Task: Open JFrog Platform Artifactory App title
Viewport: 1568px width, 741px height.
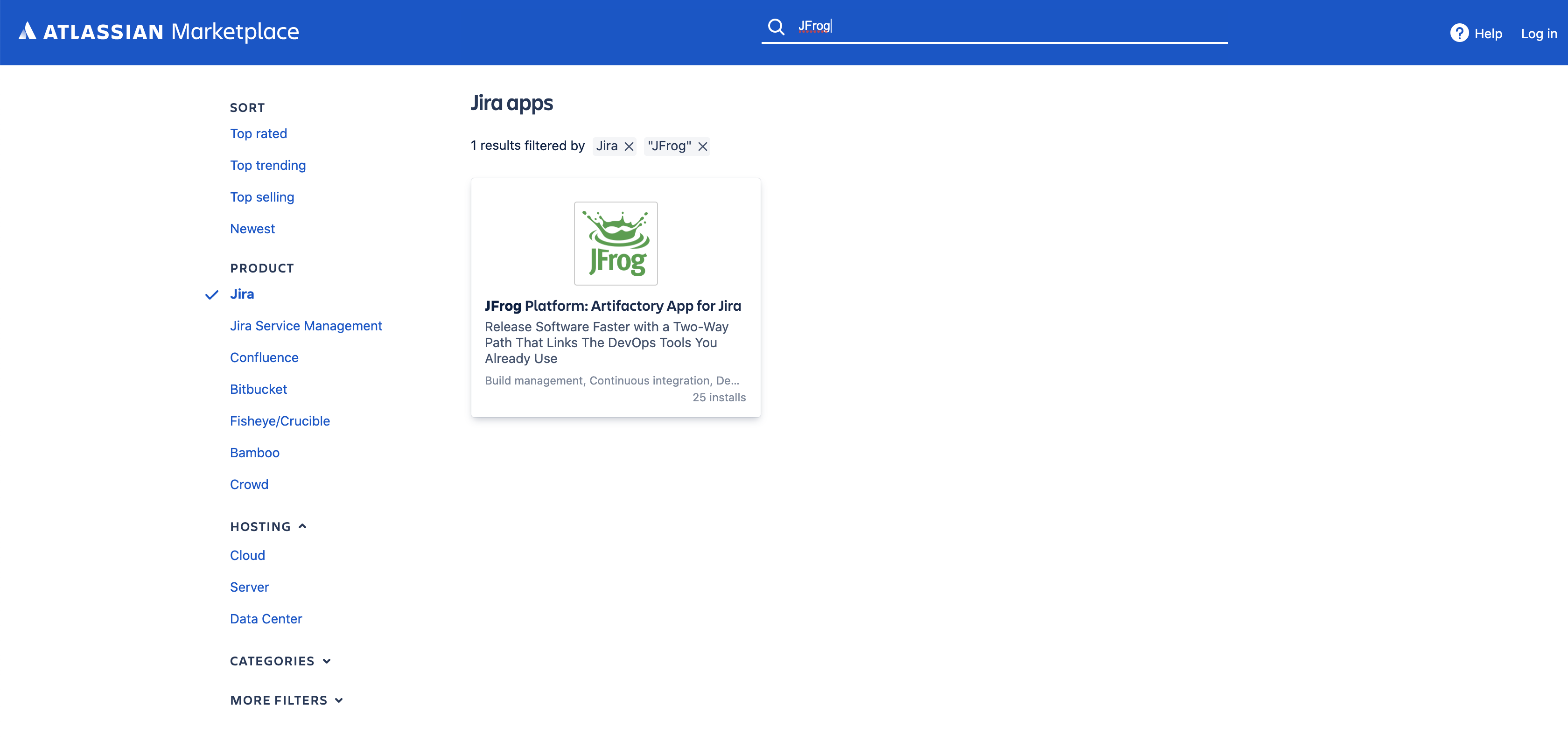Action: click(x=612, y=306)
